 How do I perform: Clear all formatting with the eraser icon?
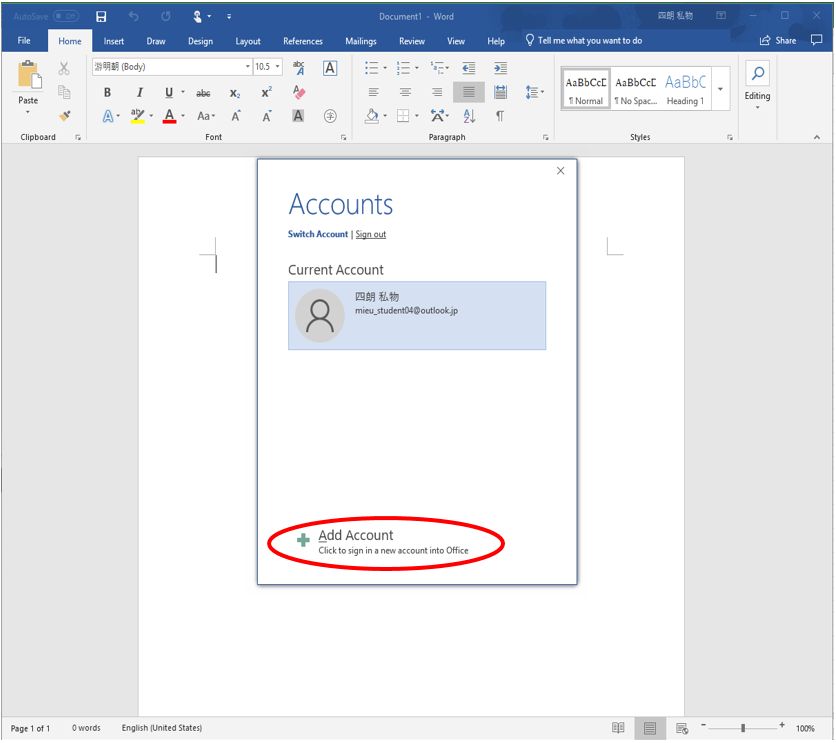point(299,92)
